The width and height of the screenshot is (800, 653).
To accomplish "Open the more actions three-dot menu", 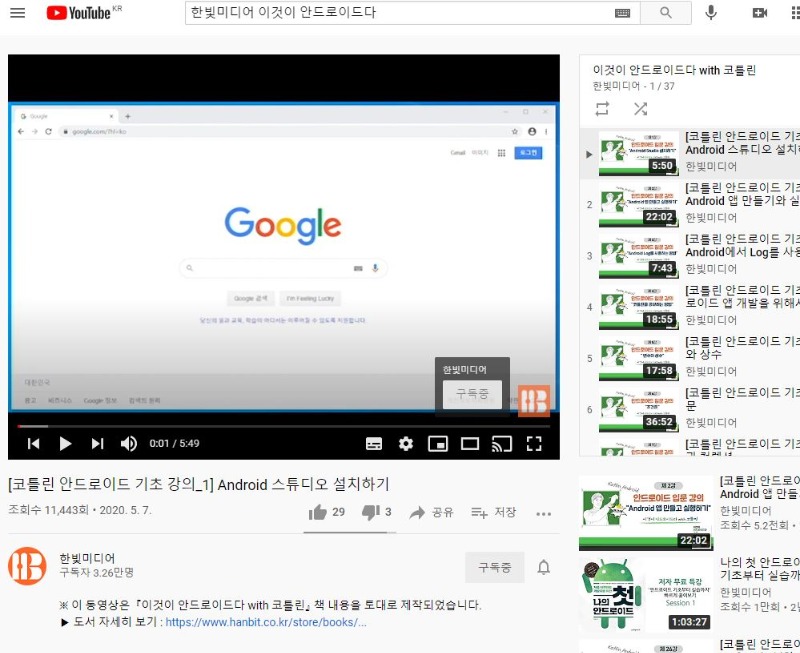I will (543, 513).
